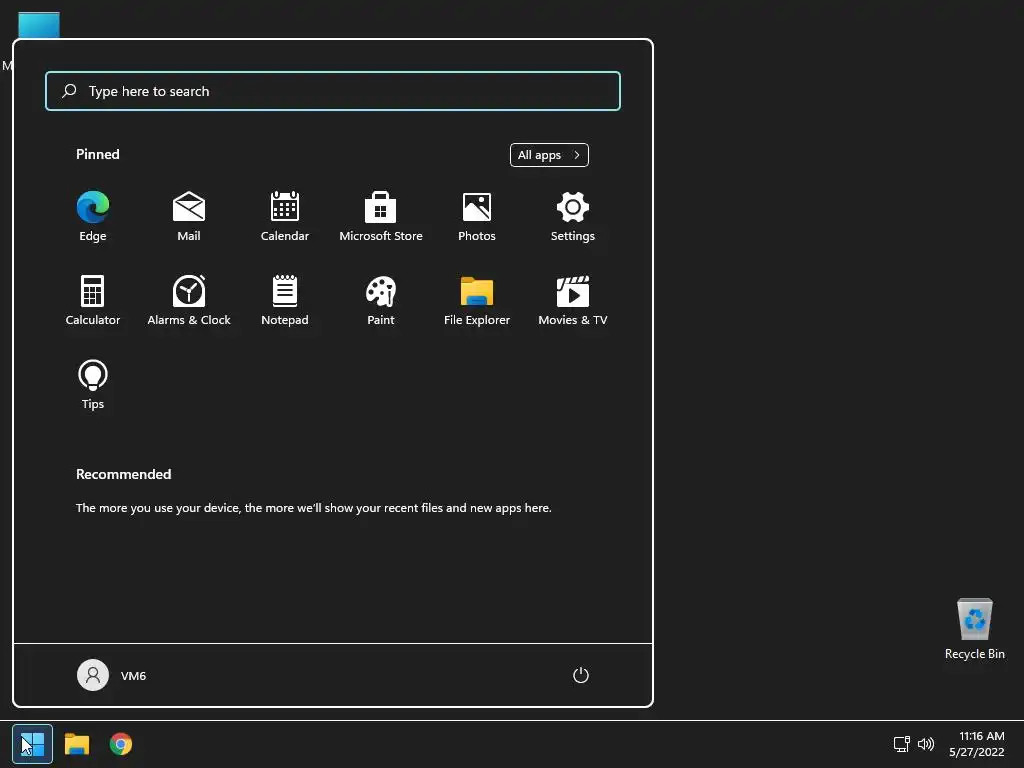Viewport: 1024px width, 768px height.
Task: Open File Explorer from the taskbar
Action: pos(76,744)
